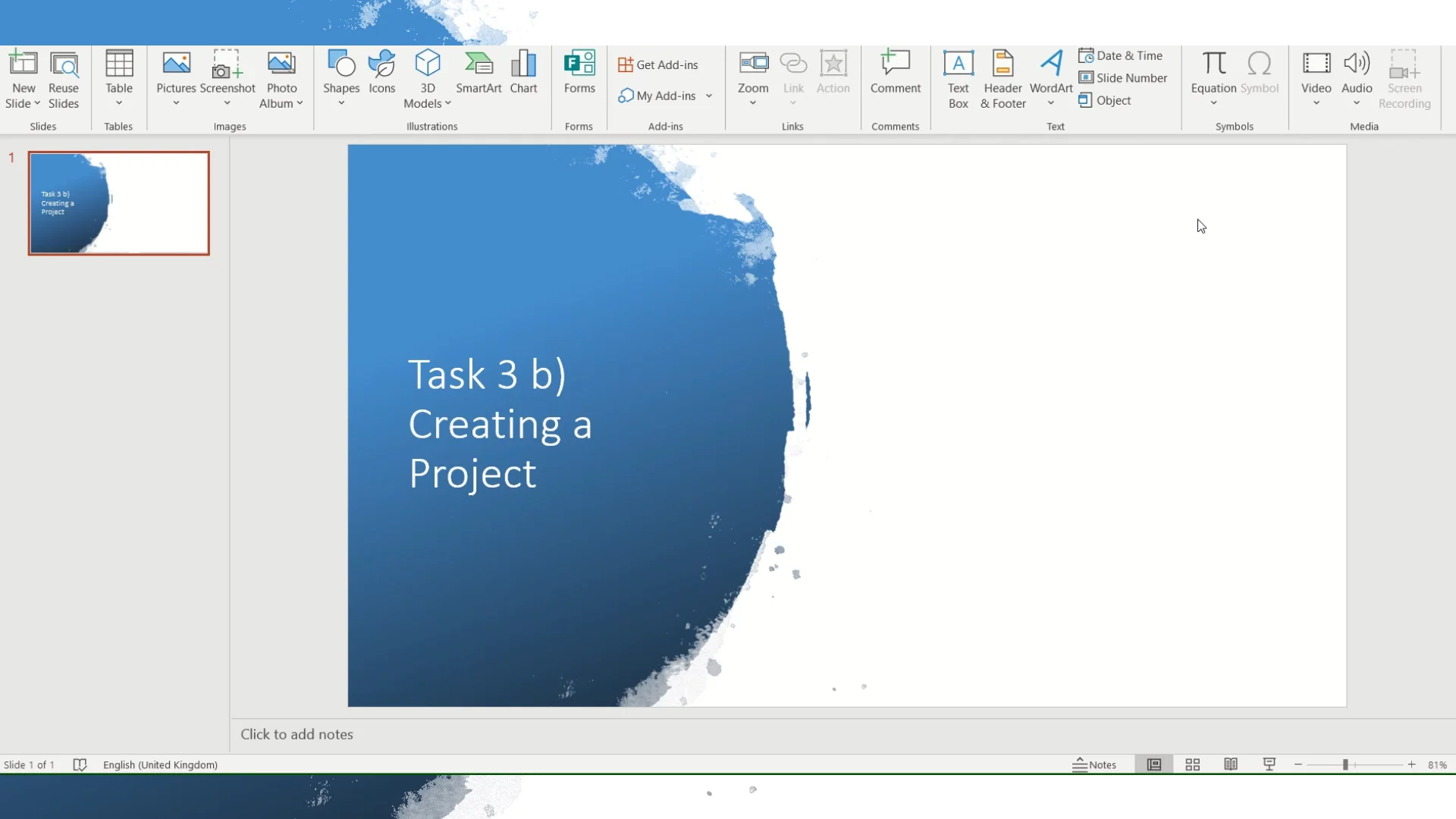The image size is (1456, 819).
Task: Switch to Normal view
Action: (x=1153, y=764)
